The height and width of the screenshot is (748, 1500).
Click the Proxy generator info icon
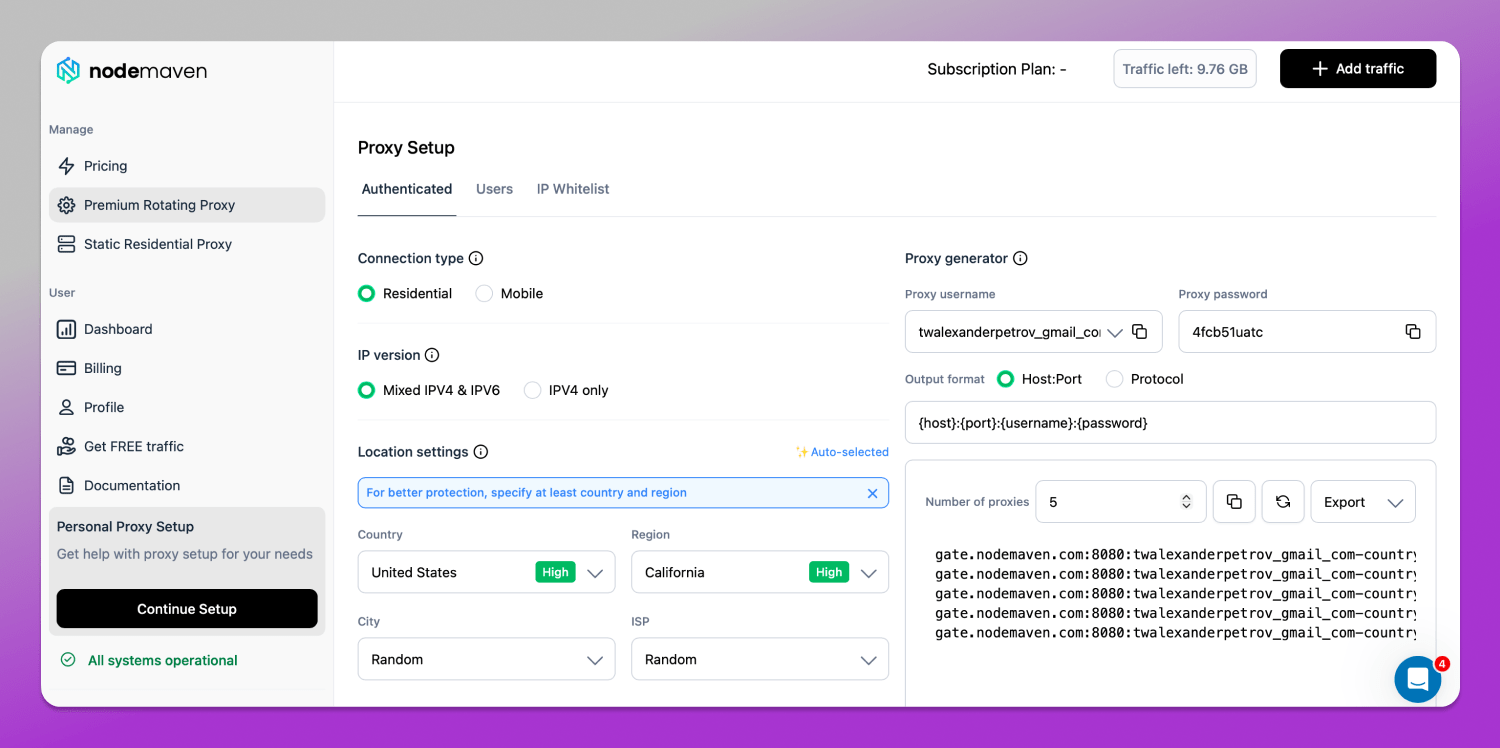click(1020, 258)
